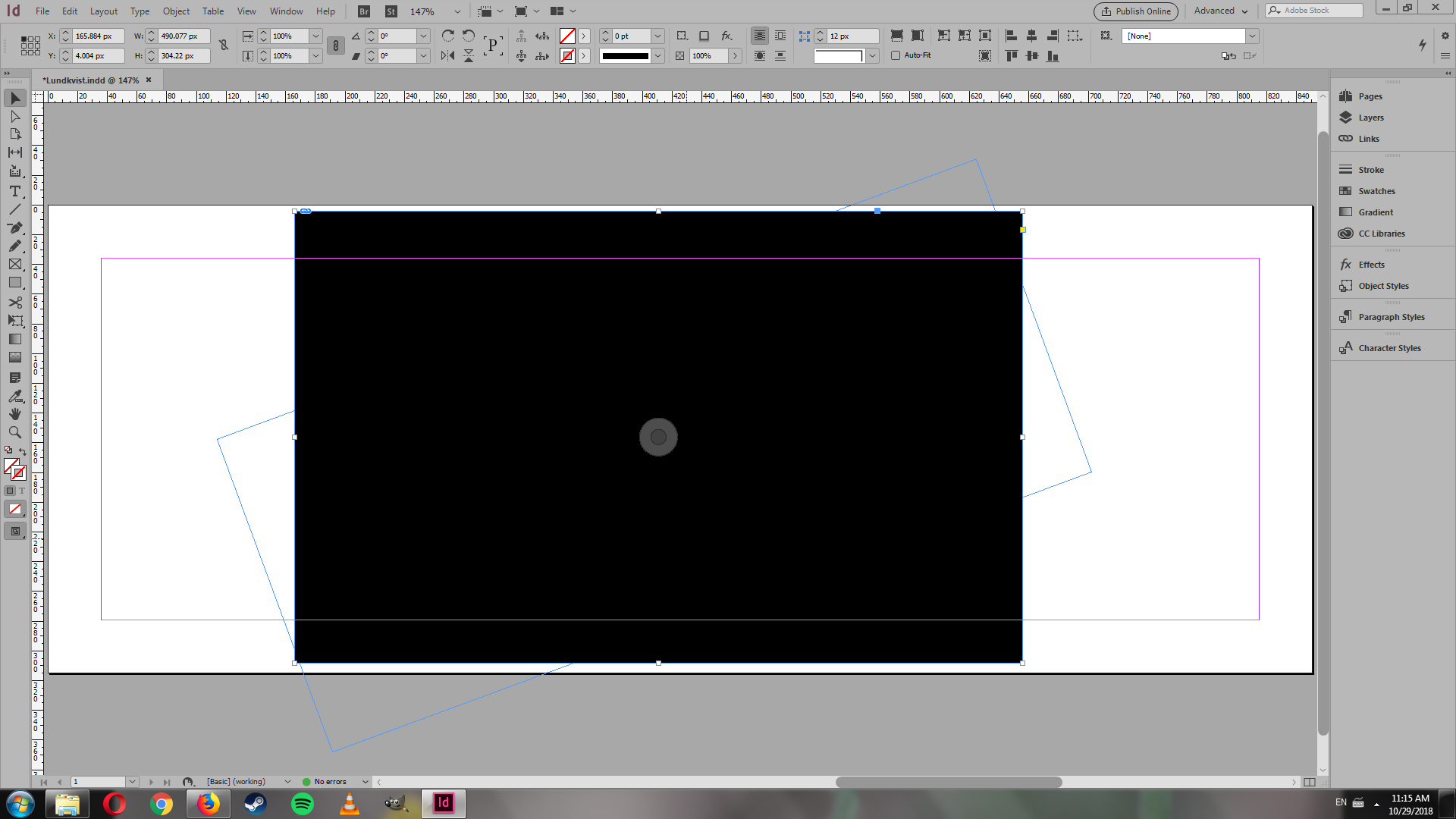
Task: Open zoom level dropdown at 147%
Action: [x=457, y=11]
